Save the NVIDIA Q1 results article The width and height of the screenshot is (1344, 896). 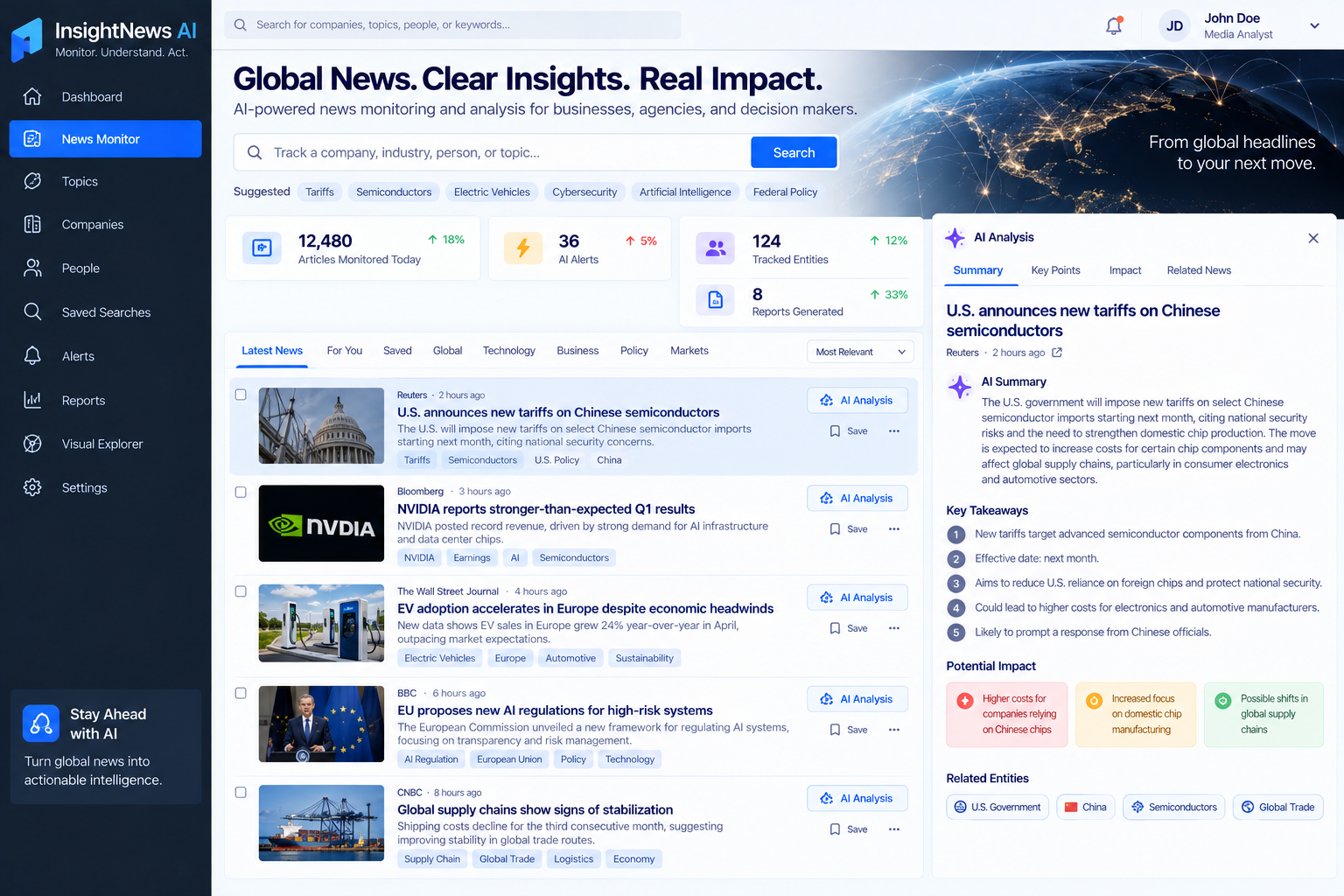(849, 528)
